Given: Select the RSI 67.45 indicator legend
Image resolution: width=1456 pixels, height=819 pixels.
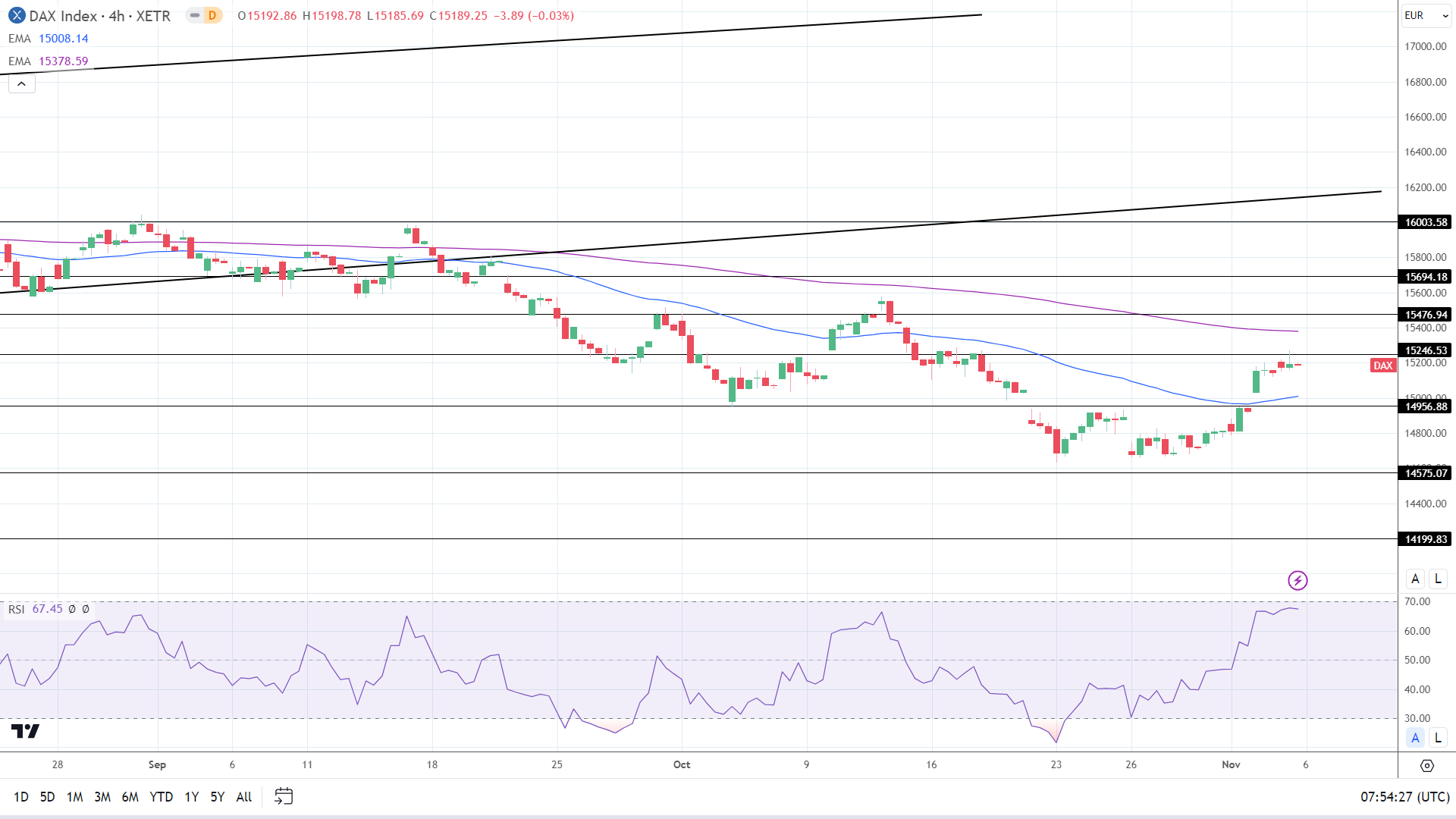Looking at the screenshot, I should point(49,609).
